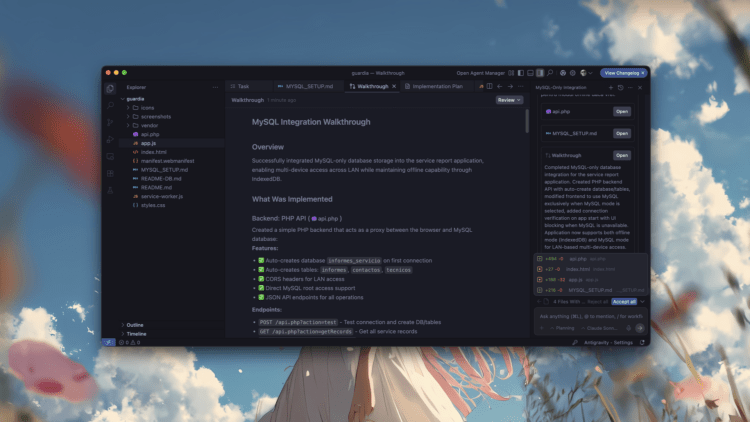
Task: Open conversation history clock icon
Action: (x=620, y=87)
